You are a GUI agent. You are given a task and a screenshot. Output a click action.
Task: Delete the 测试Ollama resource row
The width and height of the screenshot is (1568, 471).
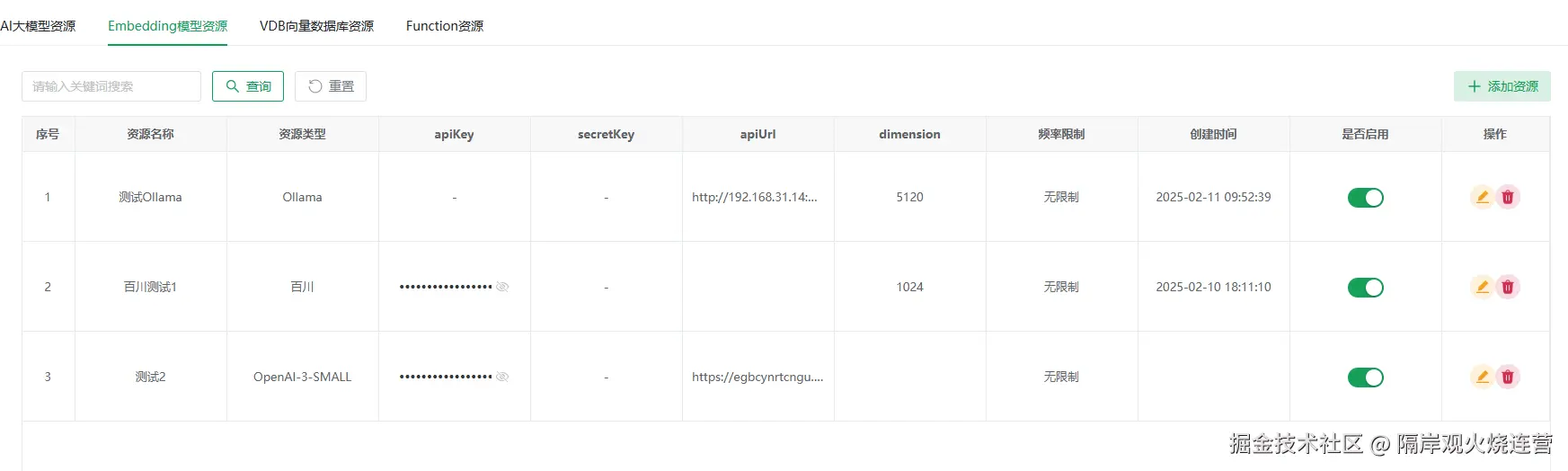(x=1508, y=197)
